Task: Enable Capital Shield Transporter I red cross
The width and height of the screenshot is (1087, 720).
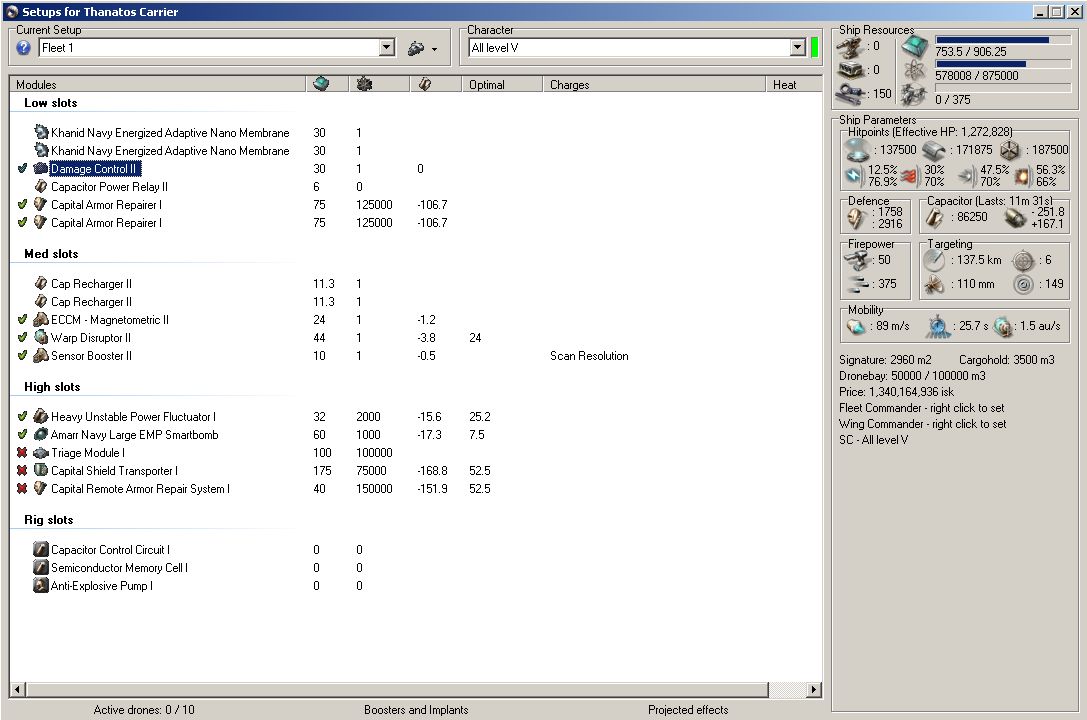Action: (22, 471)
